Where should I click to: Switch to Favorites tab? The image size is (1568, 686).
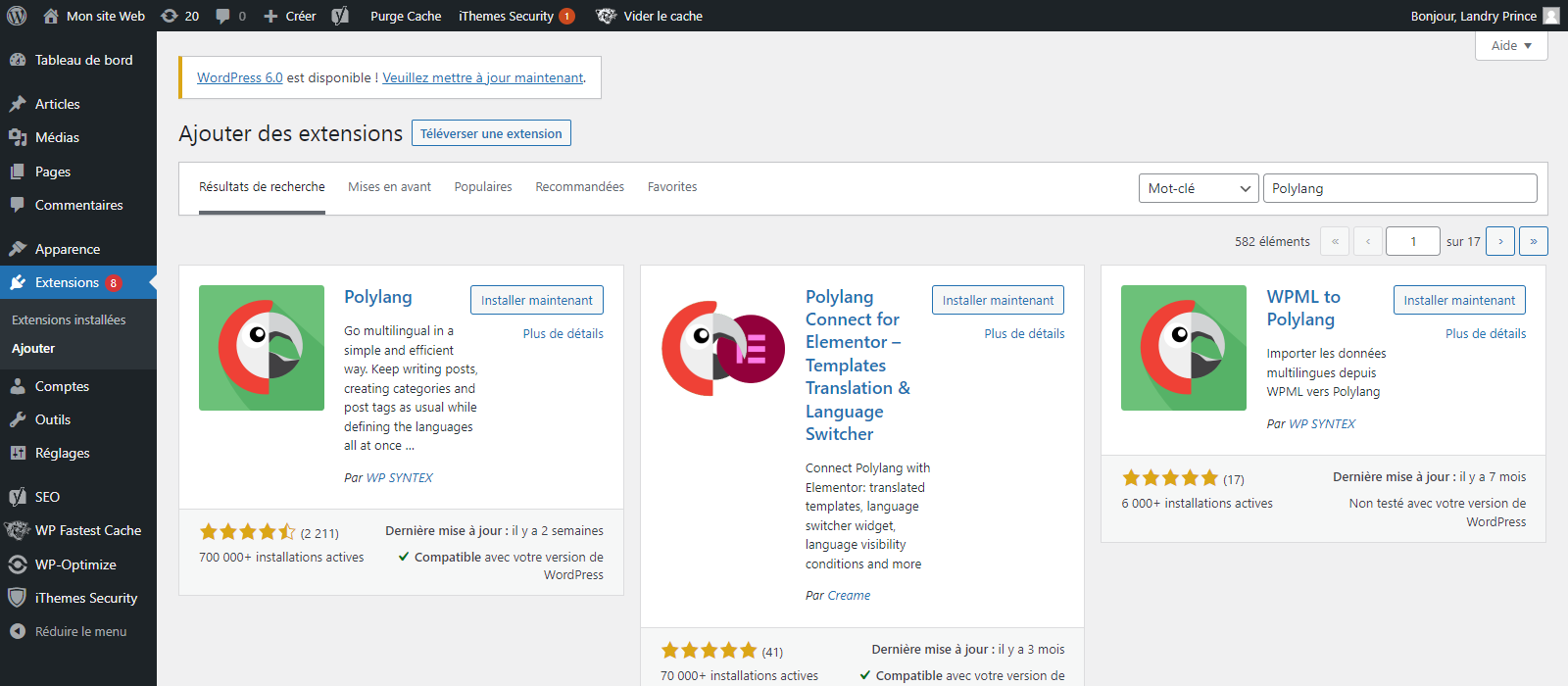pos(672,187)
